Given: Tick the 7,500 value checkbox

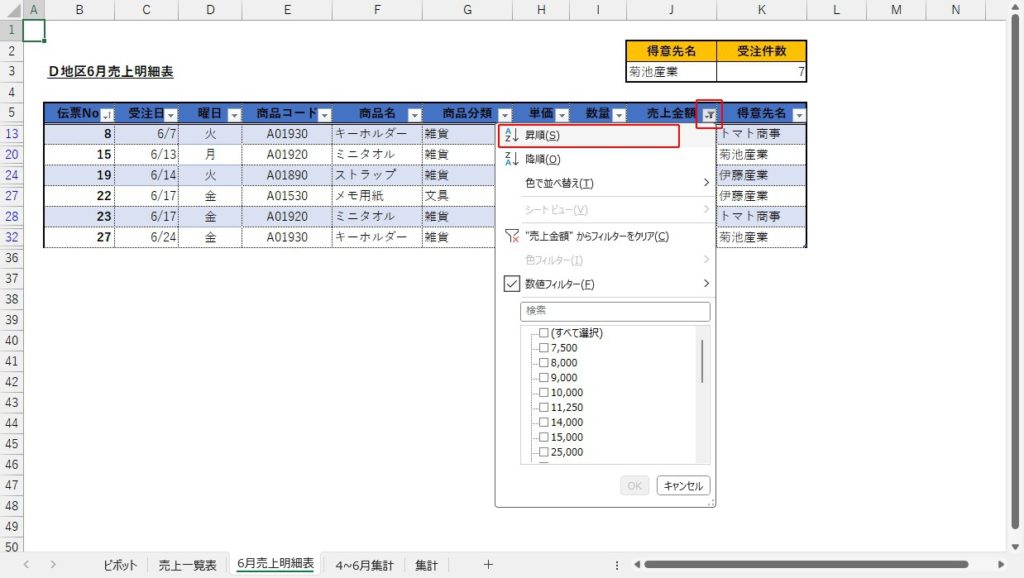Looking at the screenshot, I should tap(544, 348).
